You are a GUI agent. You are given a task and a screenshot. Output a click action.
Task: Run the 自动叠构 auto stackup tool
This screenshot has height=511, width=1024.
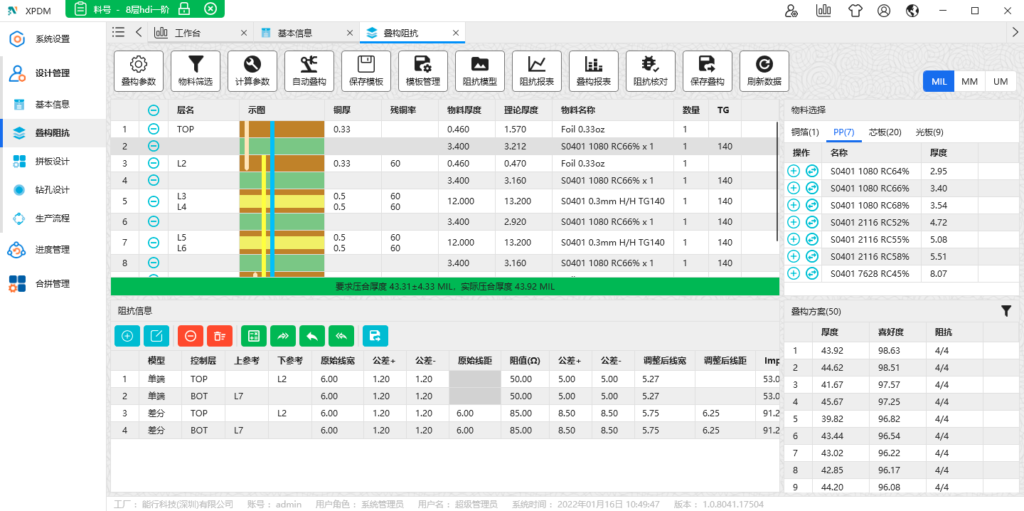[309, 70]
